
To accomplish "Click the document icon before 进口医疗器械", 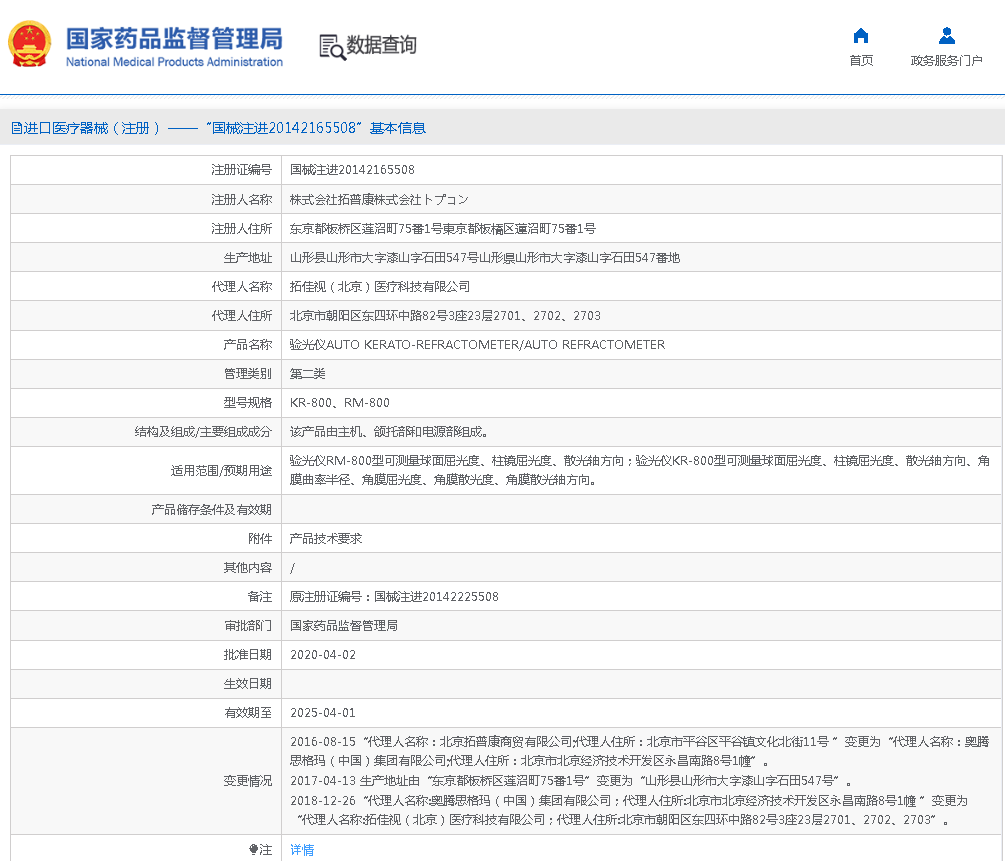I will click(x=16, y=128).
